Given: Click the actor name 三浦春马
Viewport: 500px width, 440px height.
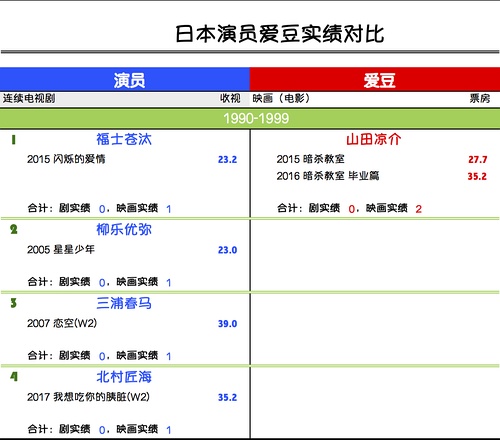Looking at the screenshot, I should (124, 303).
